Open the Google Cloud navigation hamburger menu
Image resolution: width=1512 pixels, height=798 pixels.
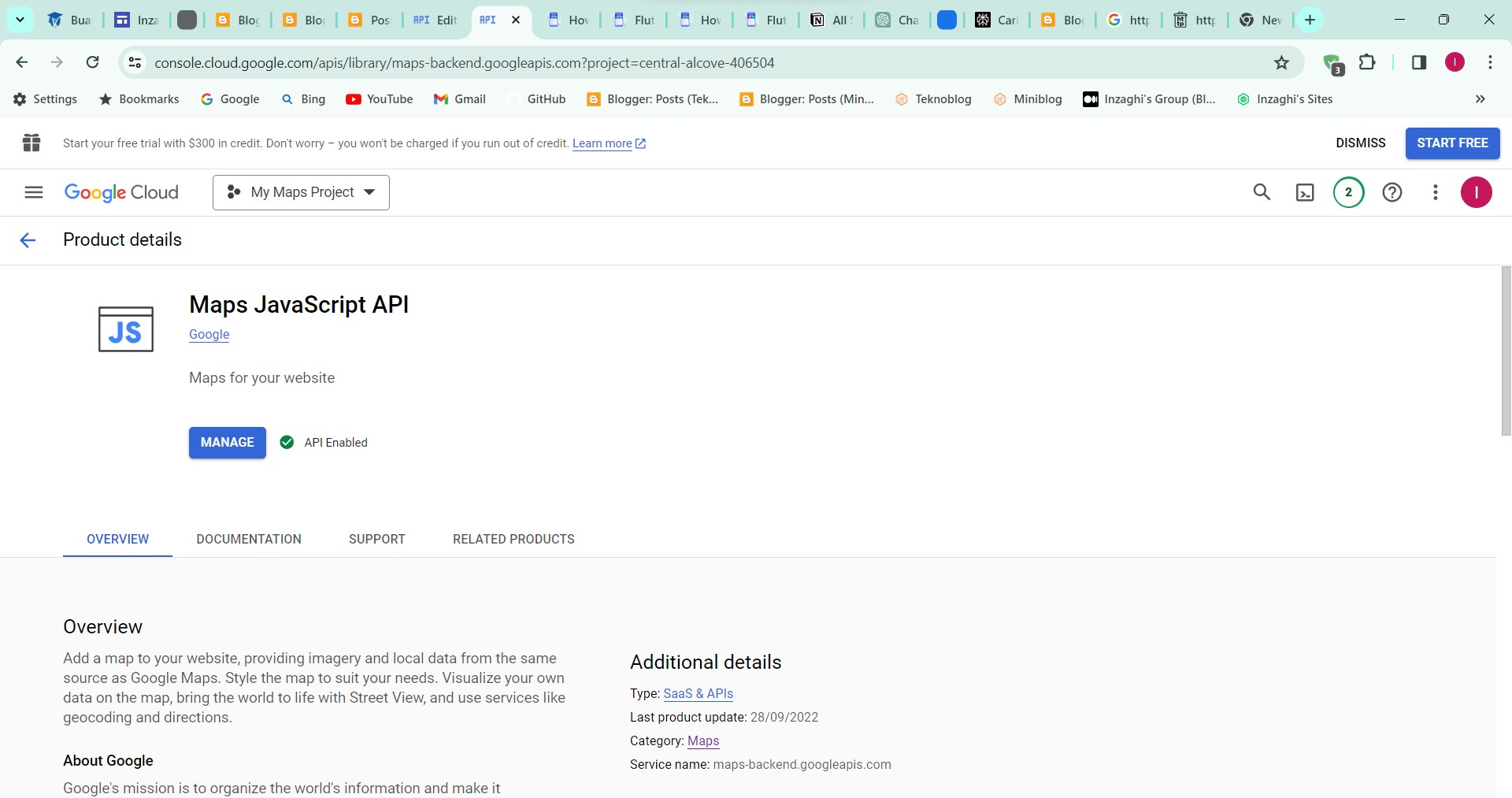34,192
